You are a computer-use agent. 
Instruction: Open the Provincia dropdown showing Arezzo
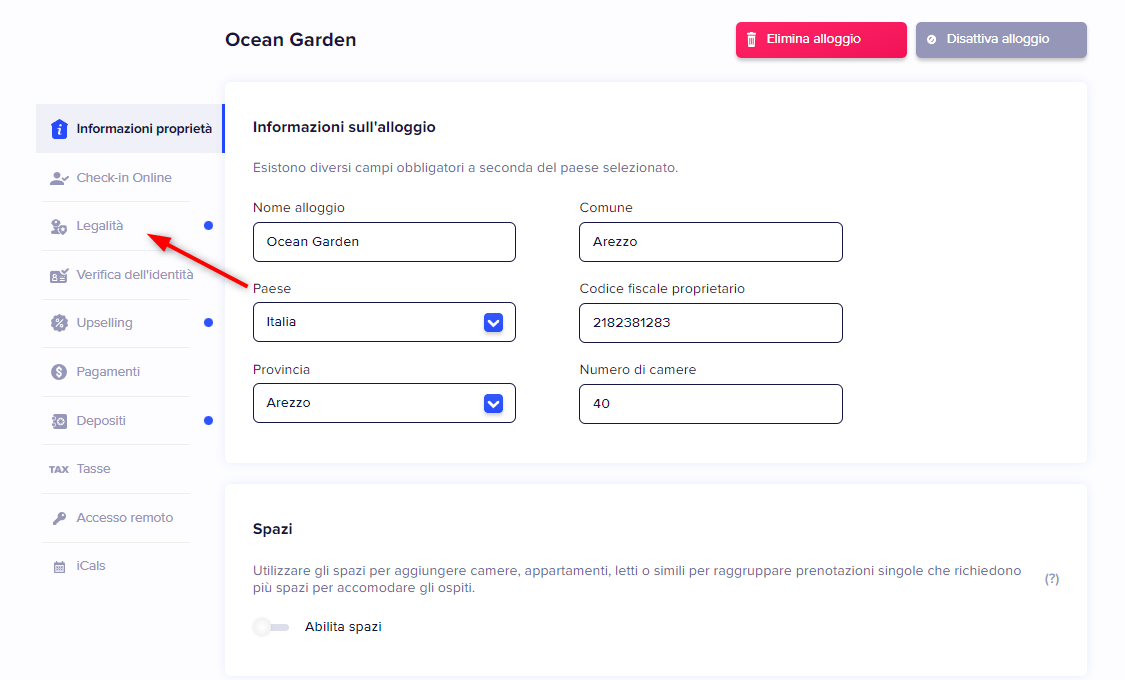[x=384, y=403]
